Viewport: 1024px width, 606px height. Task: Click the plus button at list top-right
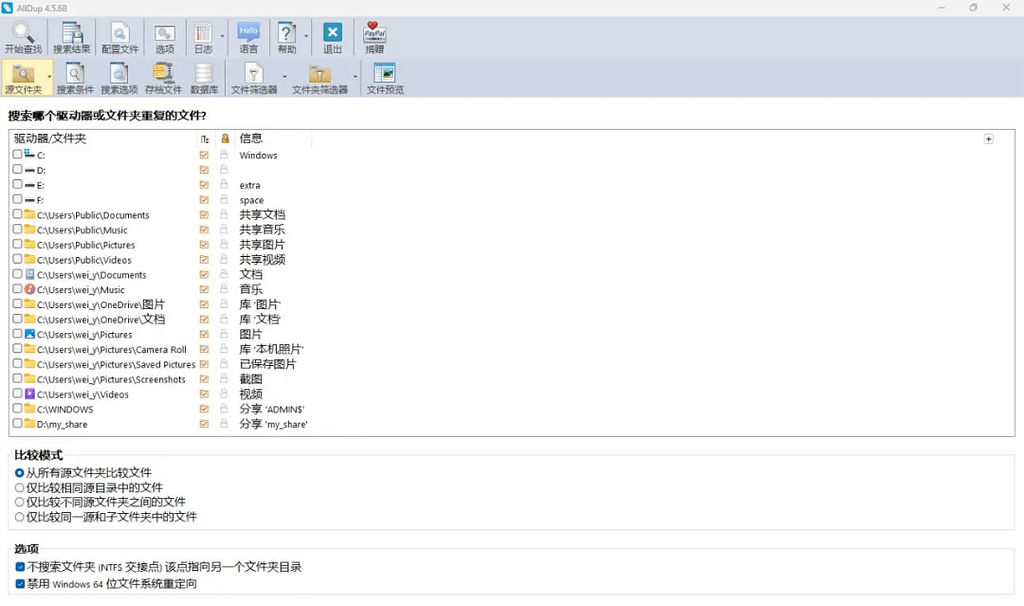point(988,139)
